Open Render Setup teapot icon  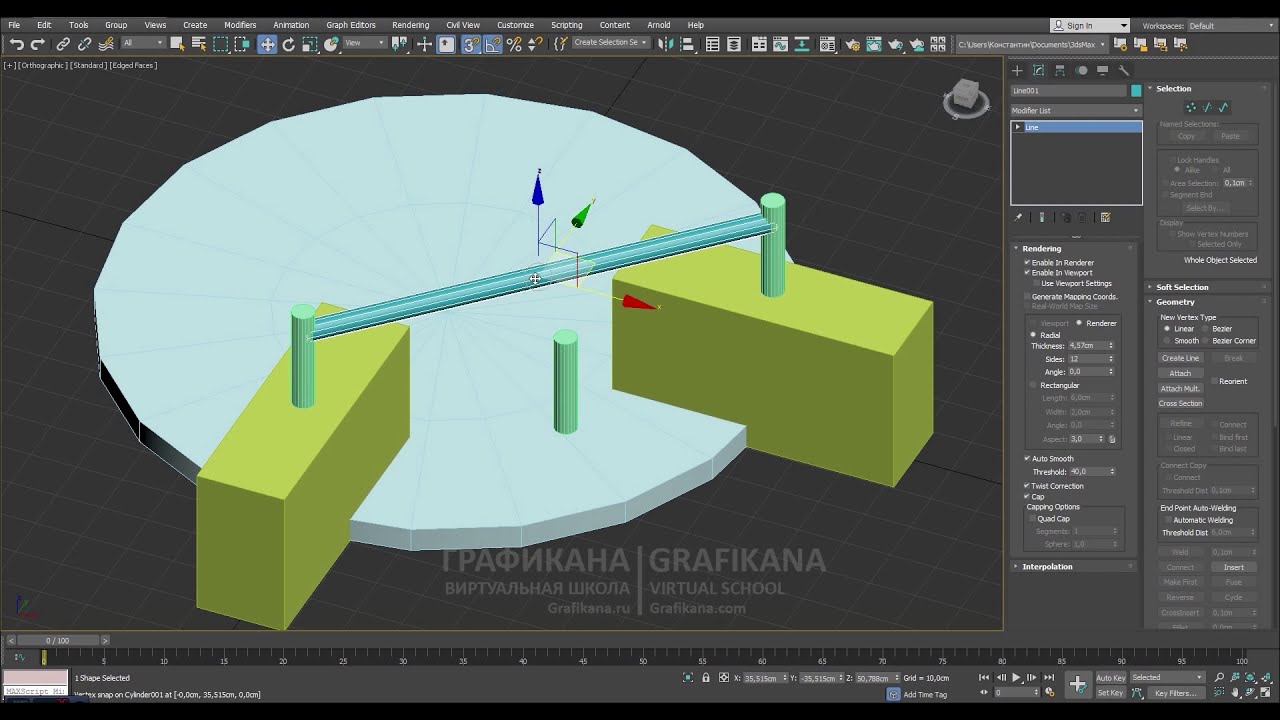point(852,44)
